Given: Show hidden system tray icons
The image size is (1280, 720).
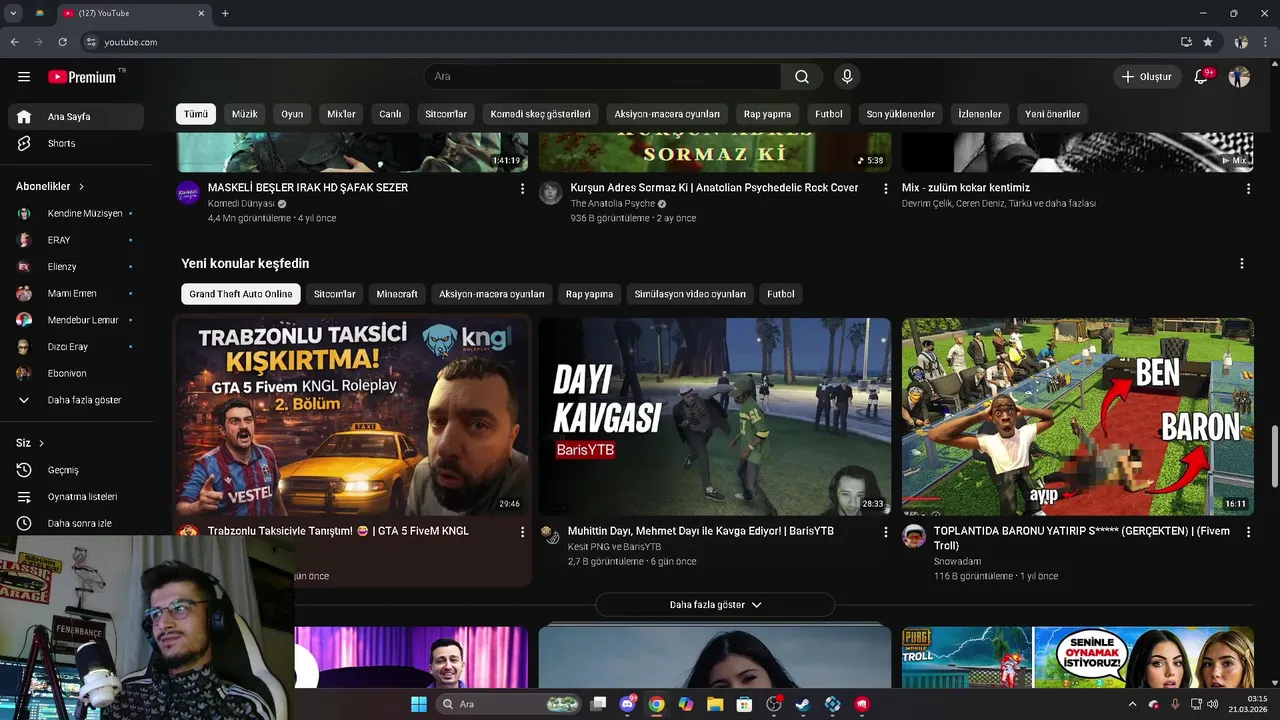Looking at the screenshot, I should pos(1132,704).
